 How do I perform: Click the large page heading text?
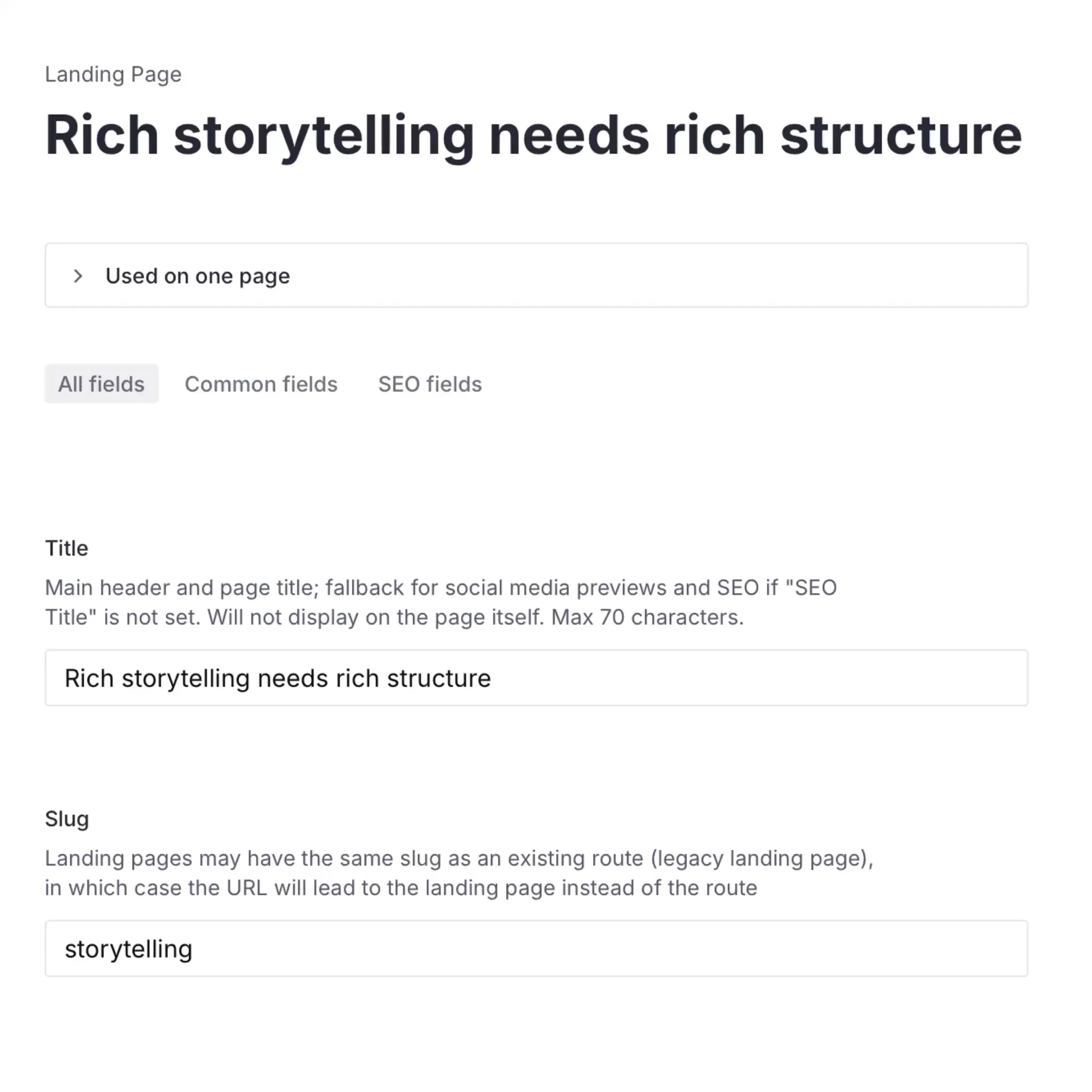pos(533,135)
